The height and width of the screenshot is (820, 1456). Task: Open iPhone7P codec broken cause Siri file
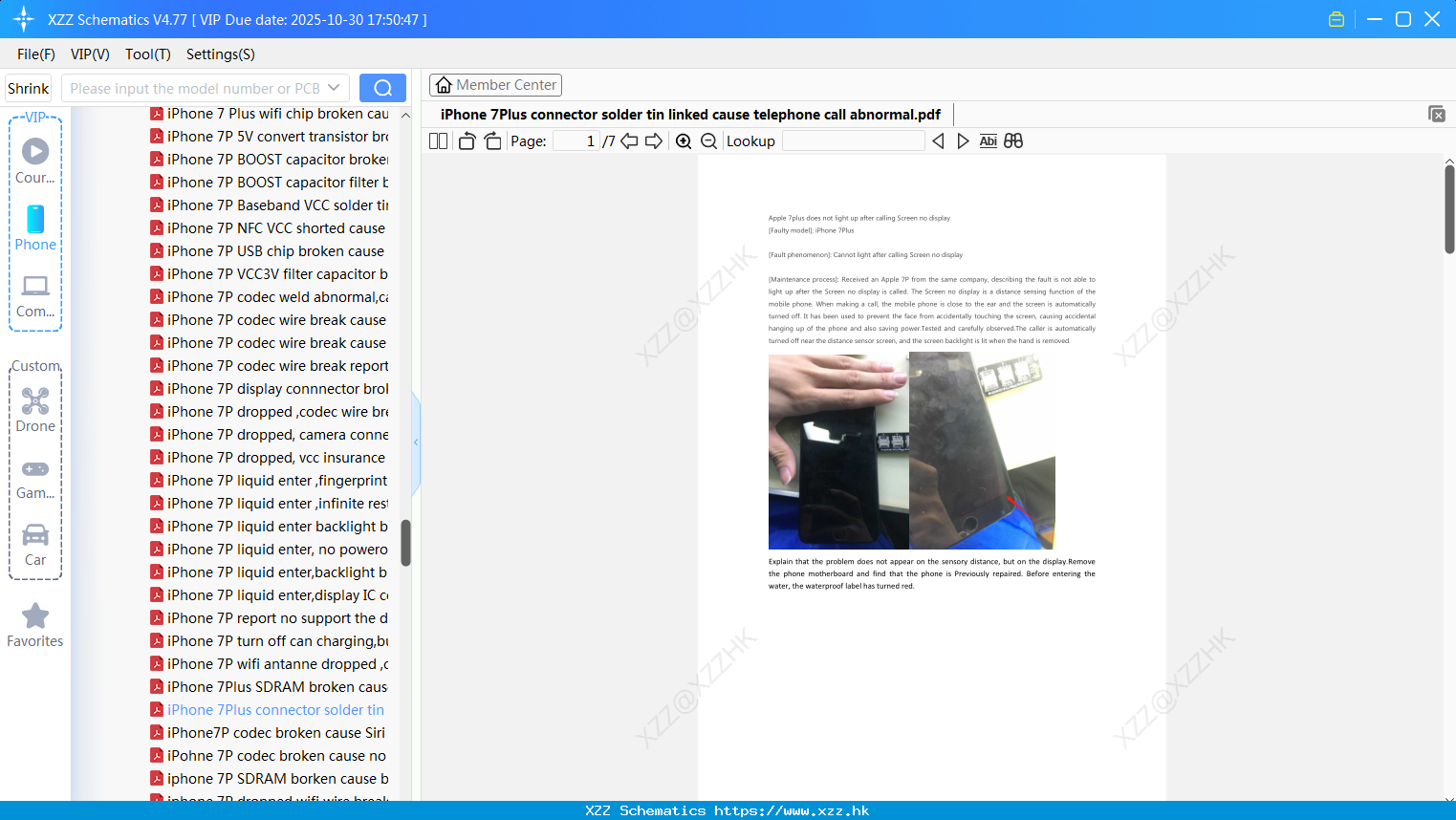268,733
